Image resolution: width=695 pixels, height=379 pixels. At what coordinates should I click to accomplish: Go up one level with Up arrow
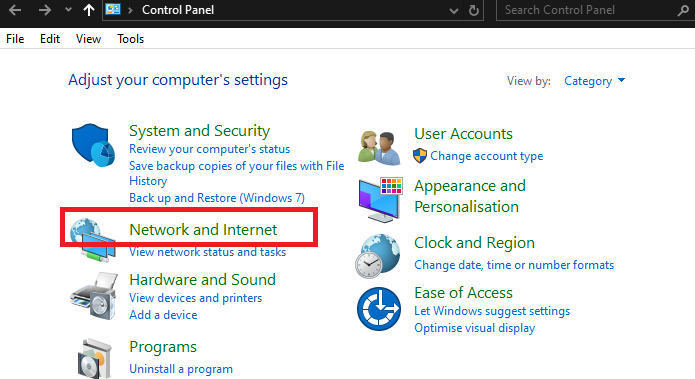[x=89, y=10]
